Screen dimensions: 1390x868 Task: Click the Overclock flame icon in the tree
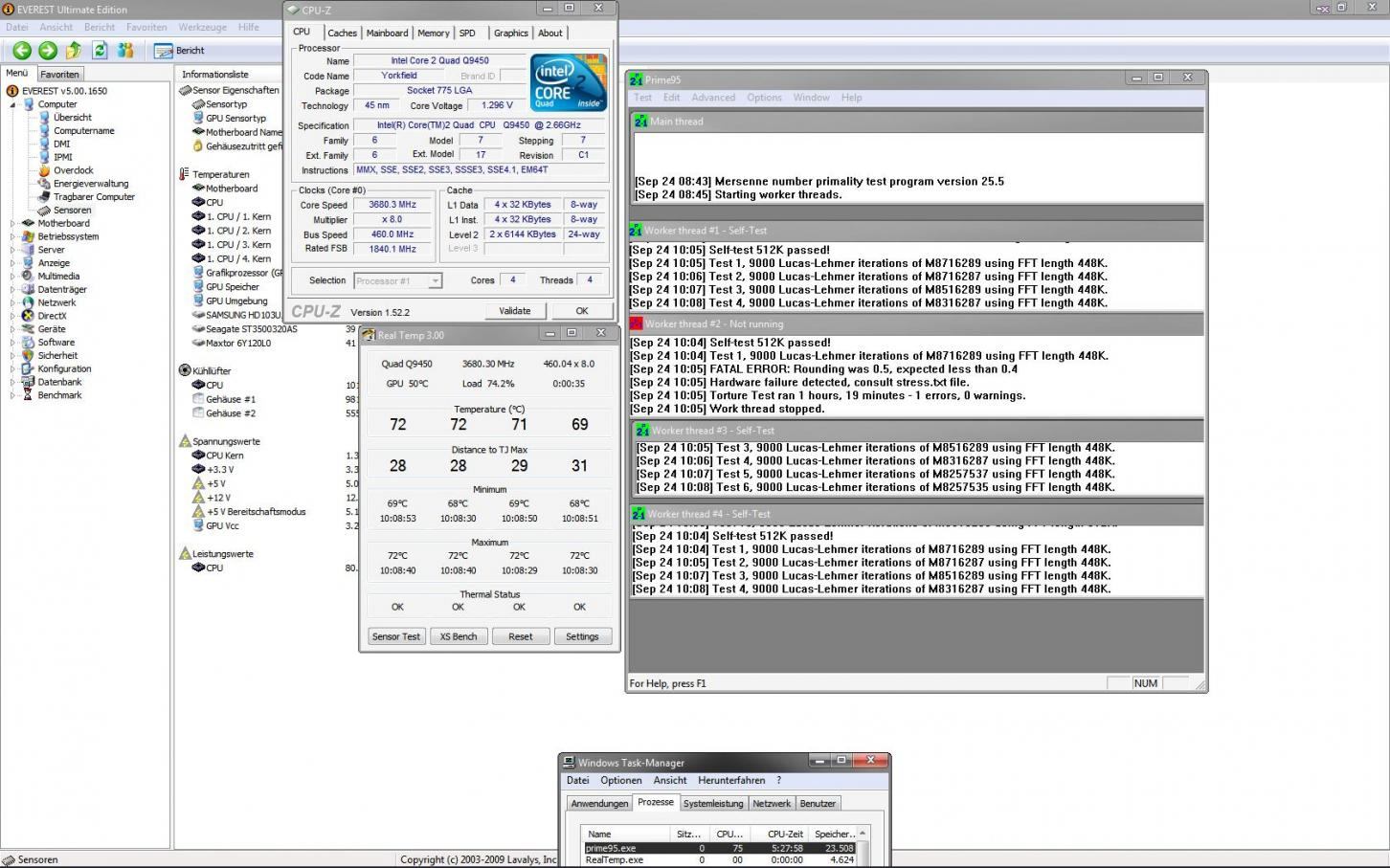point(44,170)
